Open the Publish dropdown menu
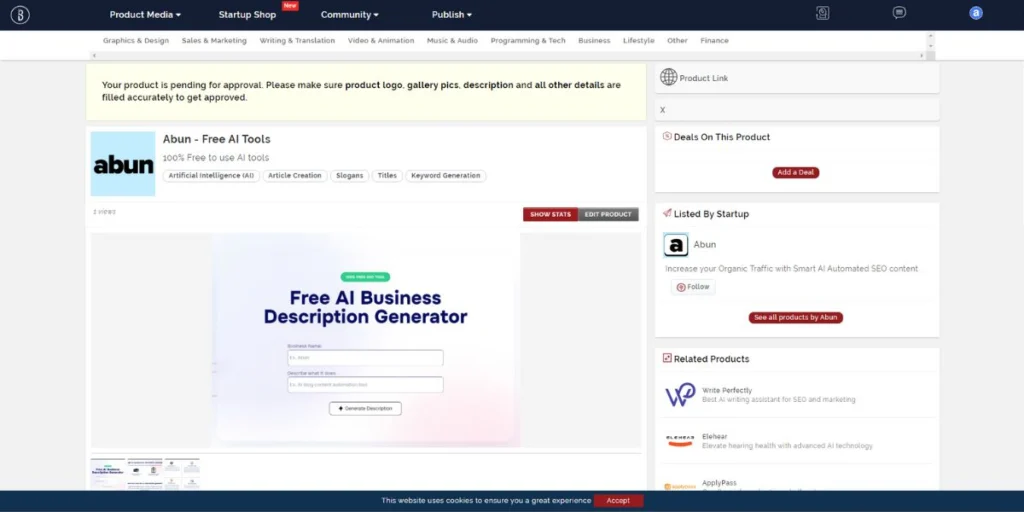Image resolution: width=1024 pixels, height=512 pixels. pos(451,14)
